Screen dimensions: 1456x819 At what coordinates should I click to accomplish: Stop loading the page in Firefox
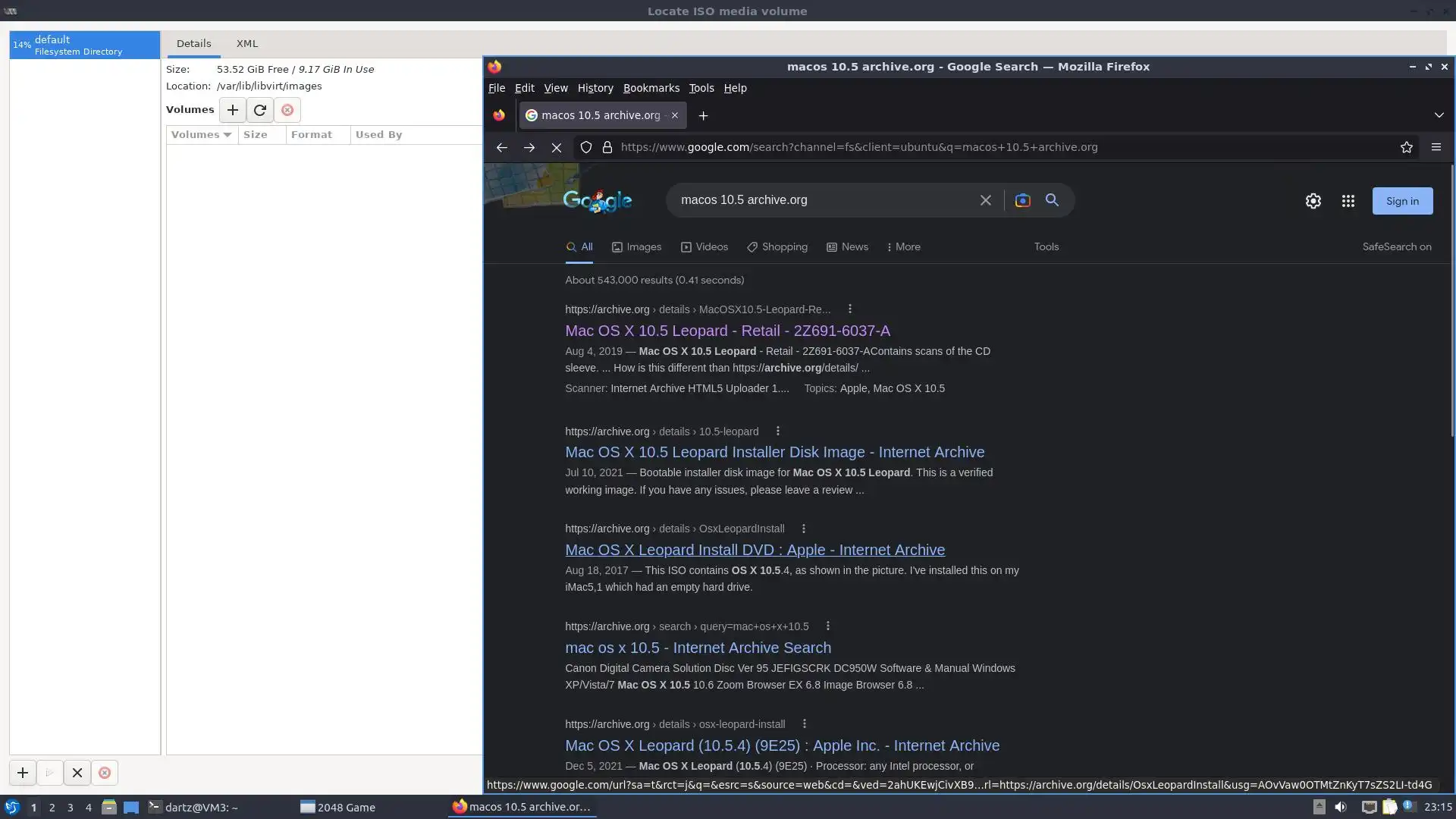tap(556, 148)
